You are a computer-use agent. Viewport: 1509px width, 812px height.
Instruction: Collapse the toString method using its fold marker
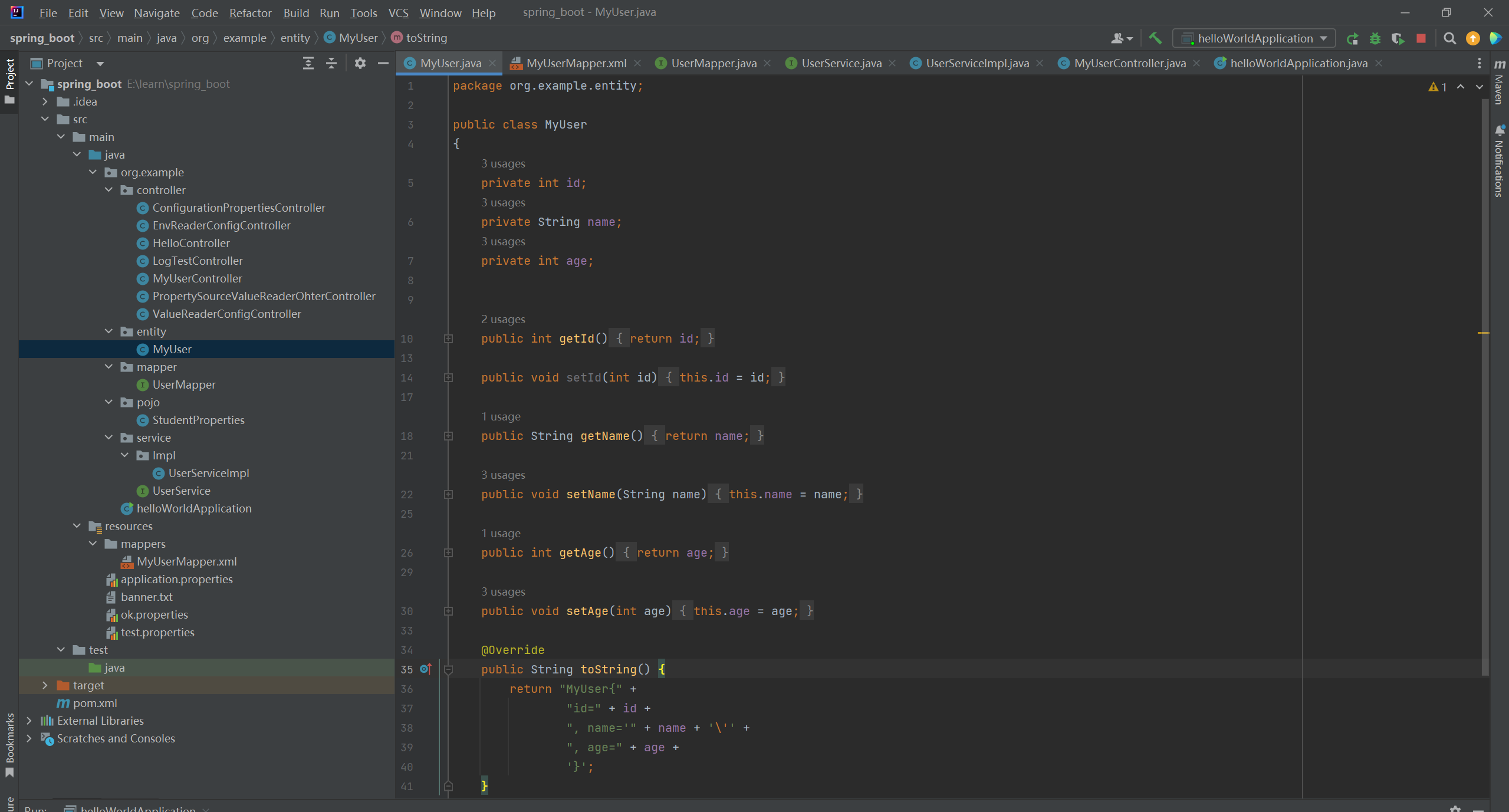point(448,669)
